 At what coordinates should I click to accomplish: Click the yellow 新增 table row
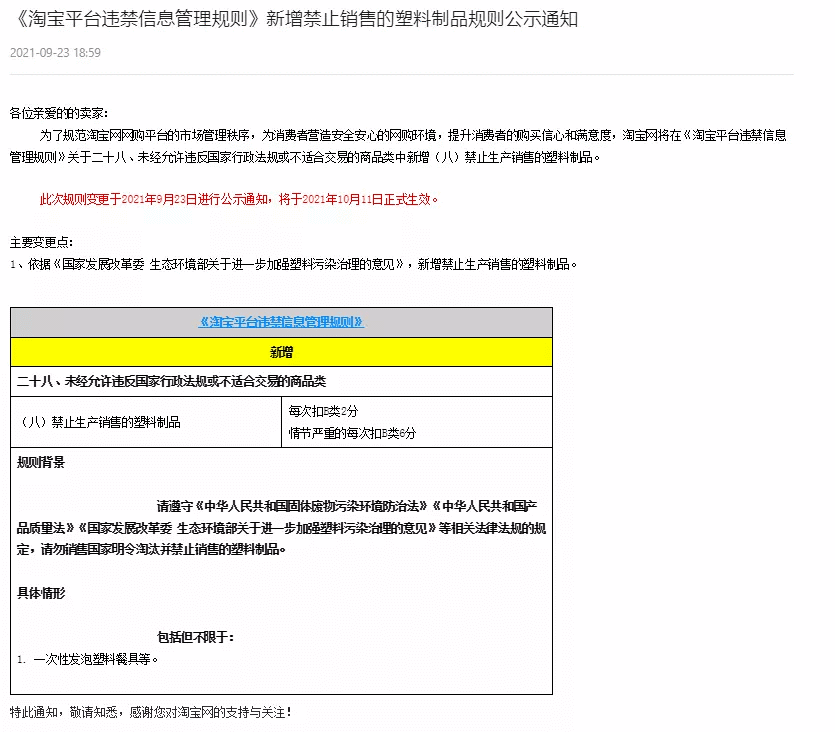pyautogui.click(x=281, y=352)
